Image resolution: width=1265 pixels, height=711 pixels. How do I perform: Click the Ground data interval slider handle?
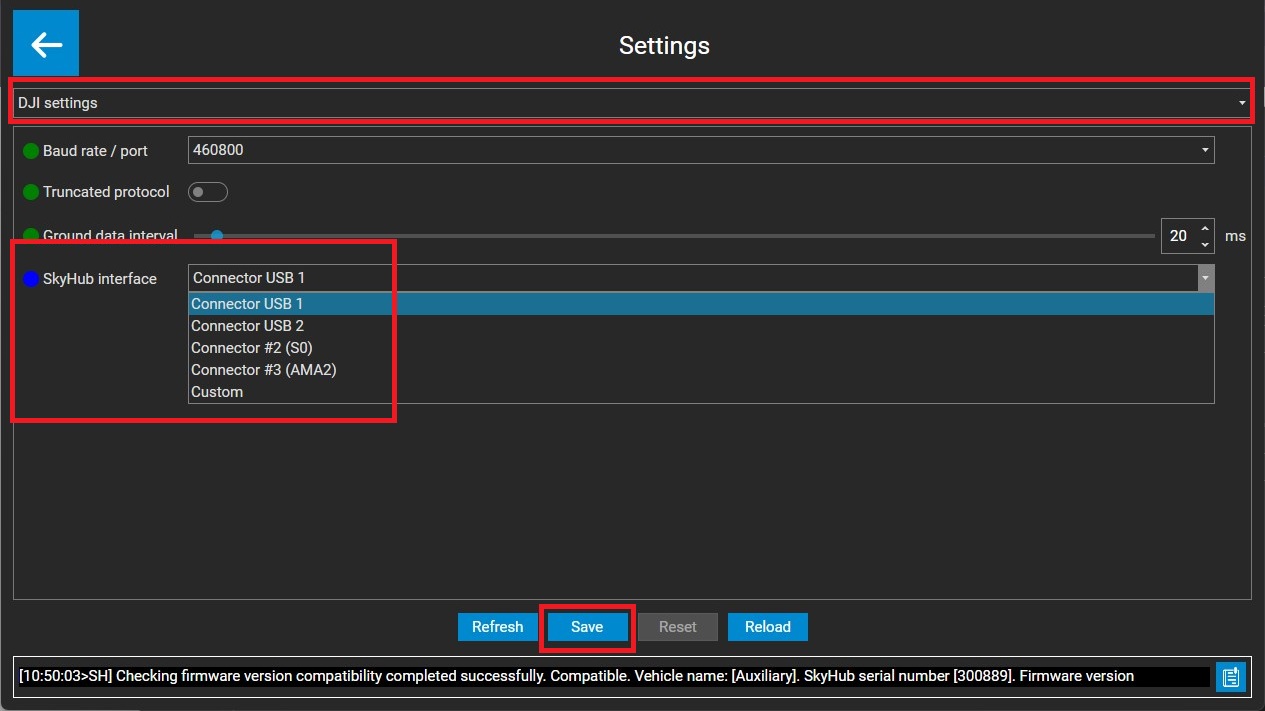216,236
